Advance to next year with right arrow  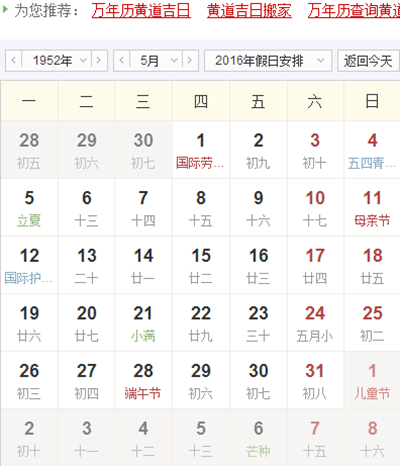99,61
